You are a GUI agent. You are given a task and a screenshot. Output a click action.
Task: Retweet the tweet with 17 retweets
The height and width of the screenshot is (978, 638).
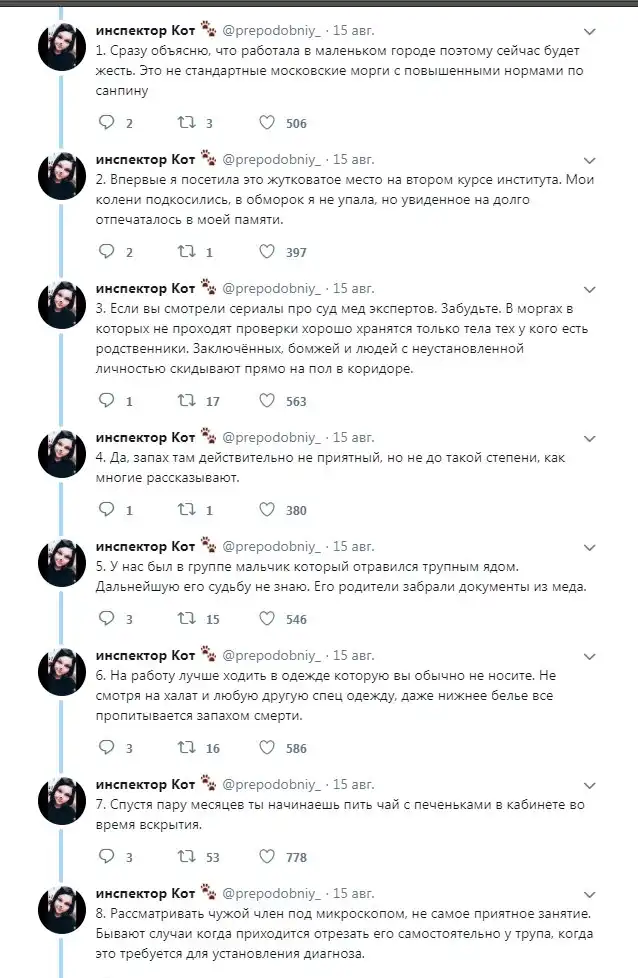click(186, 401)
